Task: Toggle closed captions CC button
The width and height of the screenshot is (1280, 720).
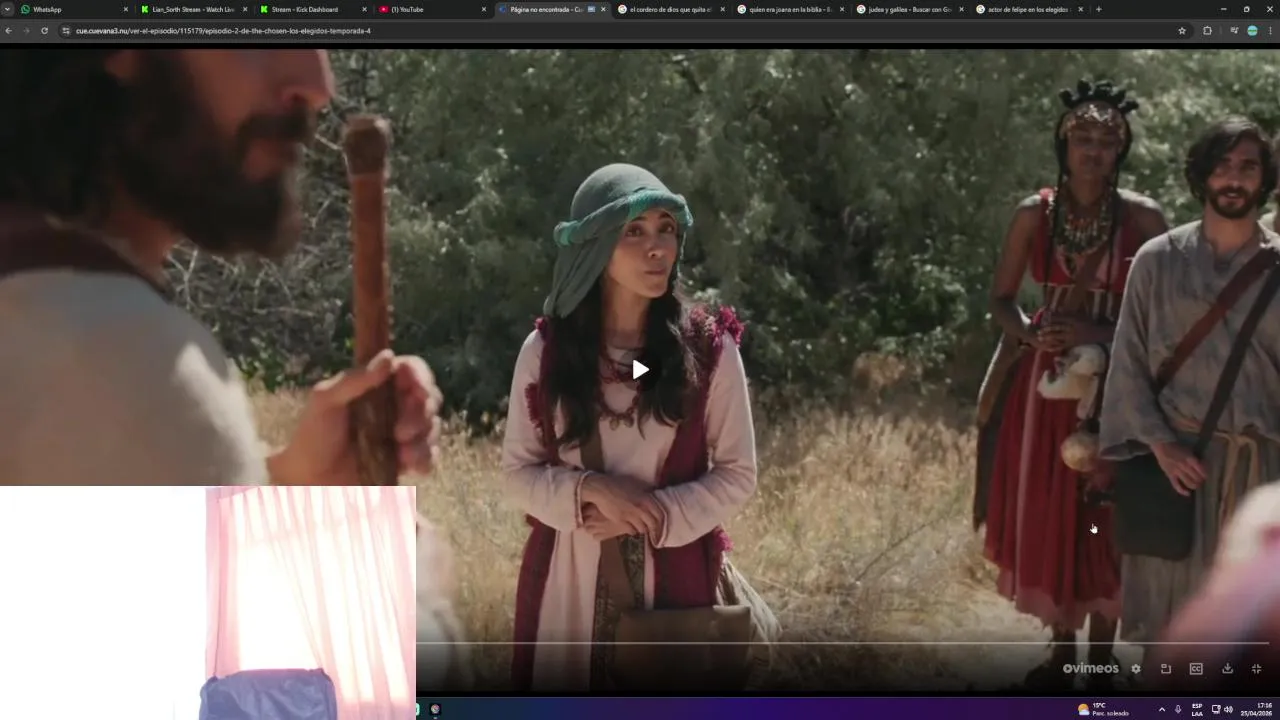Action: [1196, 669]
